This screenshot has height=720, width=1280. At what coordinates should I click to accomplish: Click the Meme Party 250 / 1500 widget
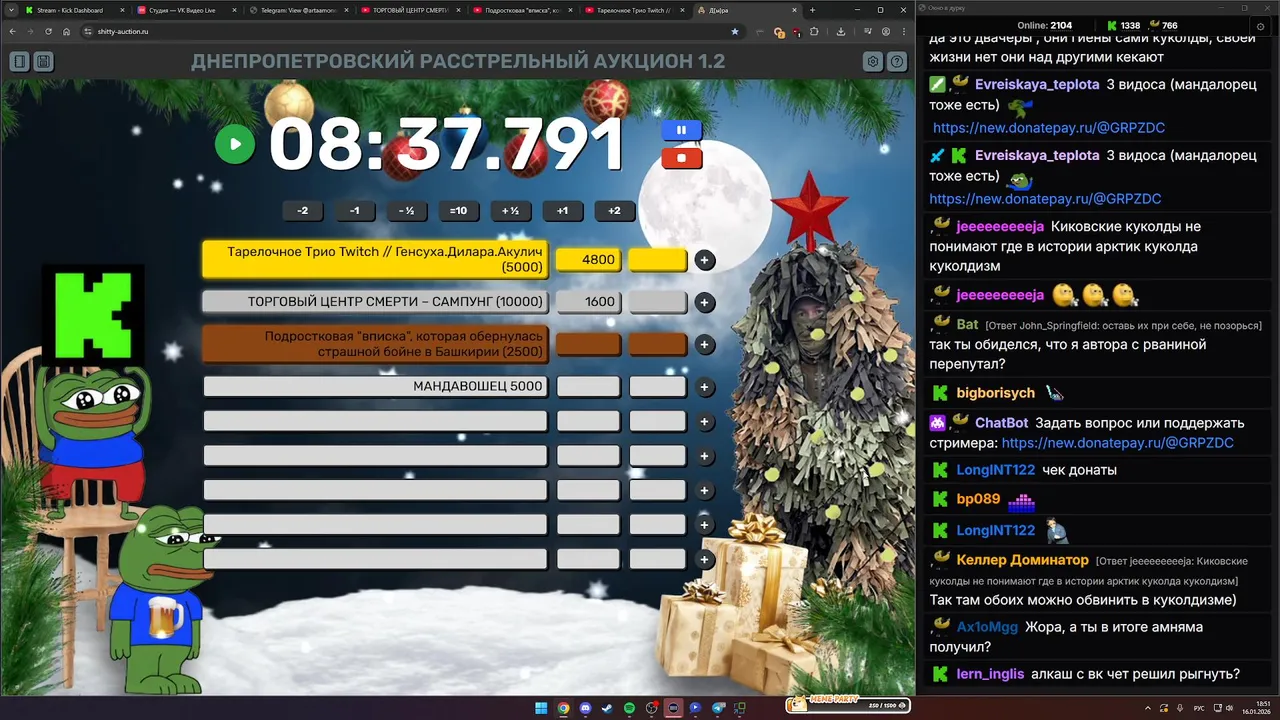coord(848,704)
